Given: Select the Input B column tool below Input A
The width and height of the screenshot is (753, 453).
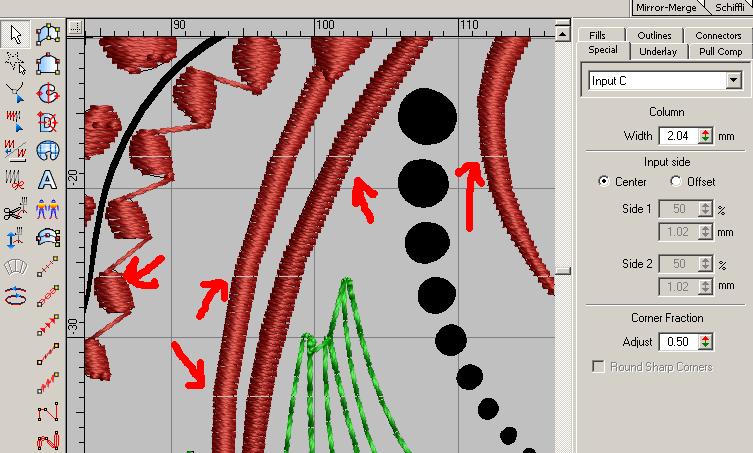Looking at the screenshot, I should 48,63.
